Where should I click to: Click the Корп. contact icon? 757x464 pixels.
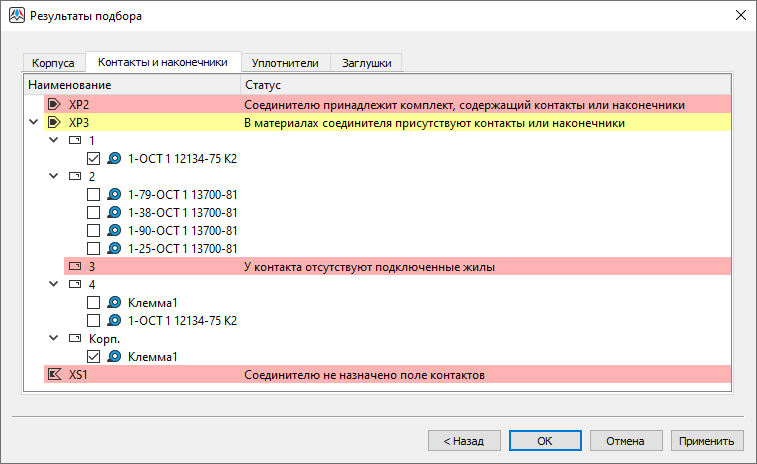pos(74,339)
